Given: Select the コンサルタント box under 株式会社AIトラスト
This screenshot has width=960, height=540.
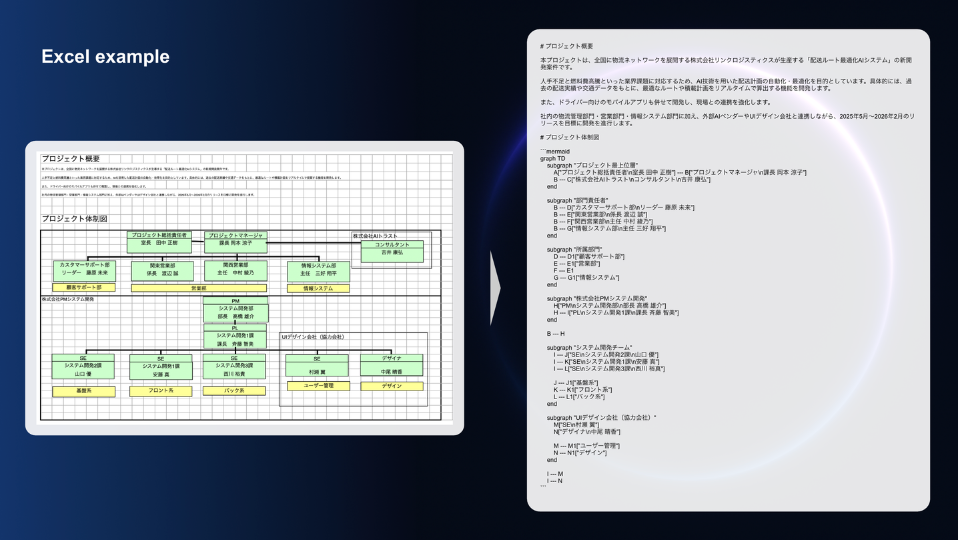Looking at the screenshot, I should (x=392, y=249).
